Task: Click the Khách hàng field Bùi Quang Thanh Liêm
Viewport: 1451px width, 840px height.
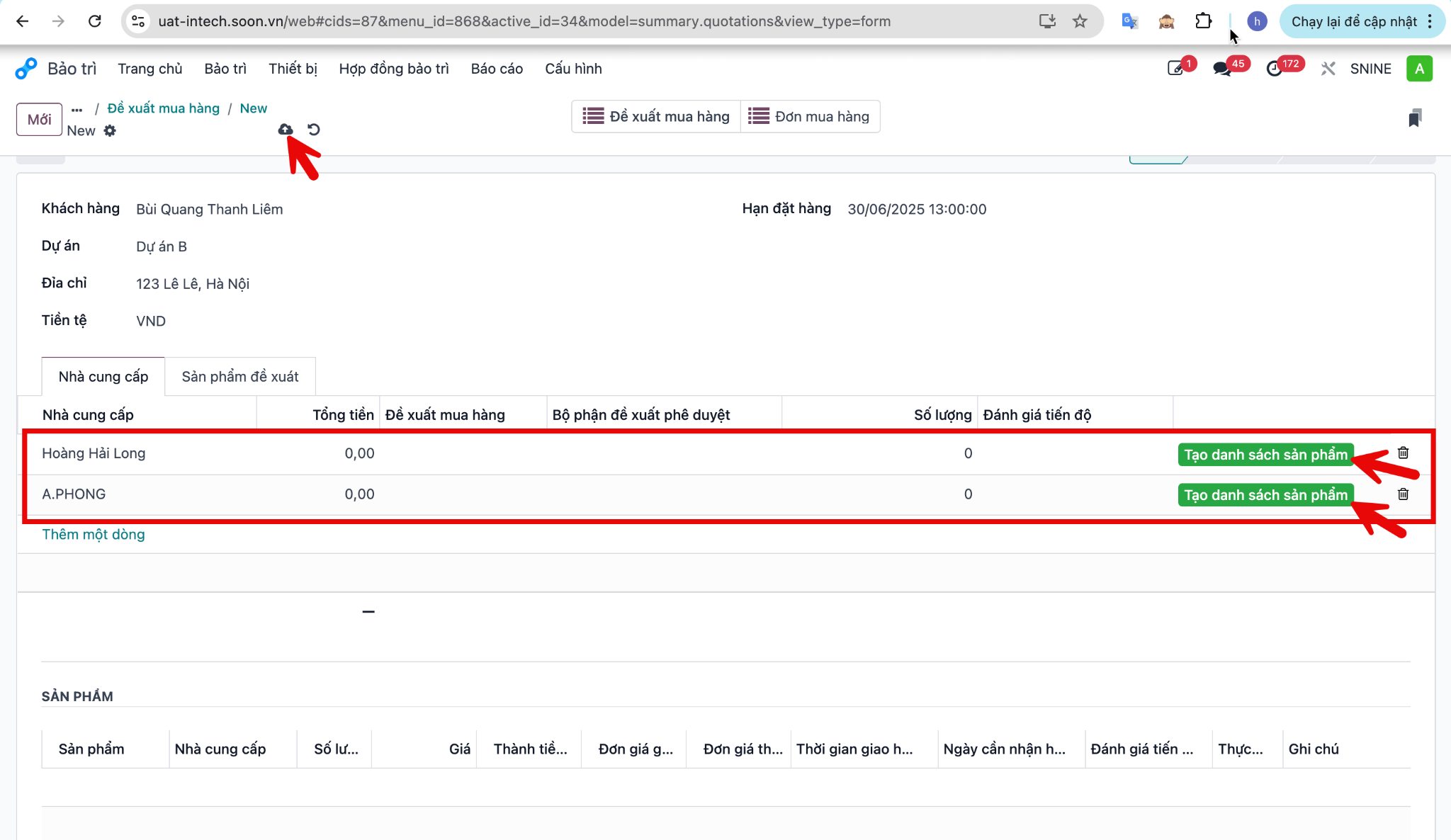Action: [210, 210]
